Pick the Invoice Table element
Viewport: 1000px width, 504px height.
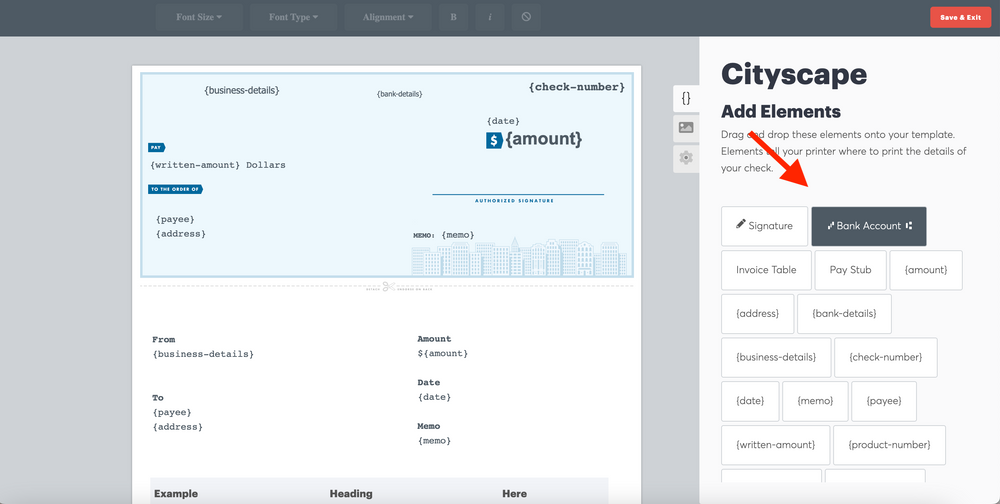pyautogui.click(x=766, y=270)
